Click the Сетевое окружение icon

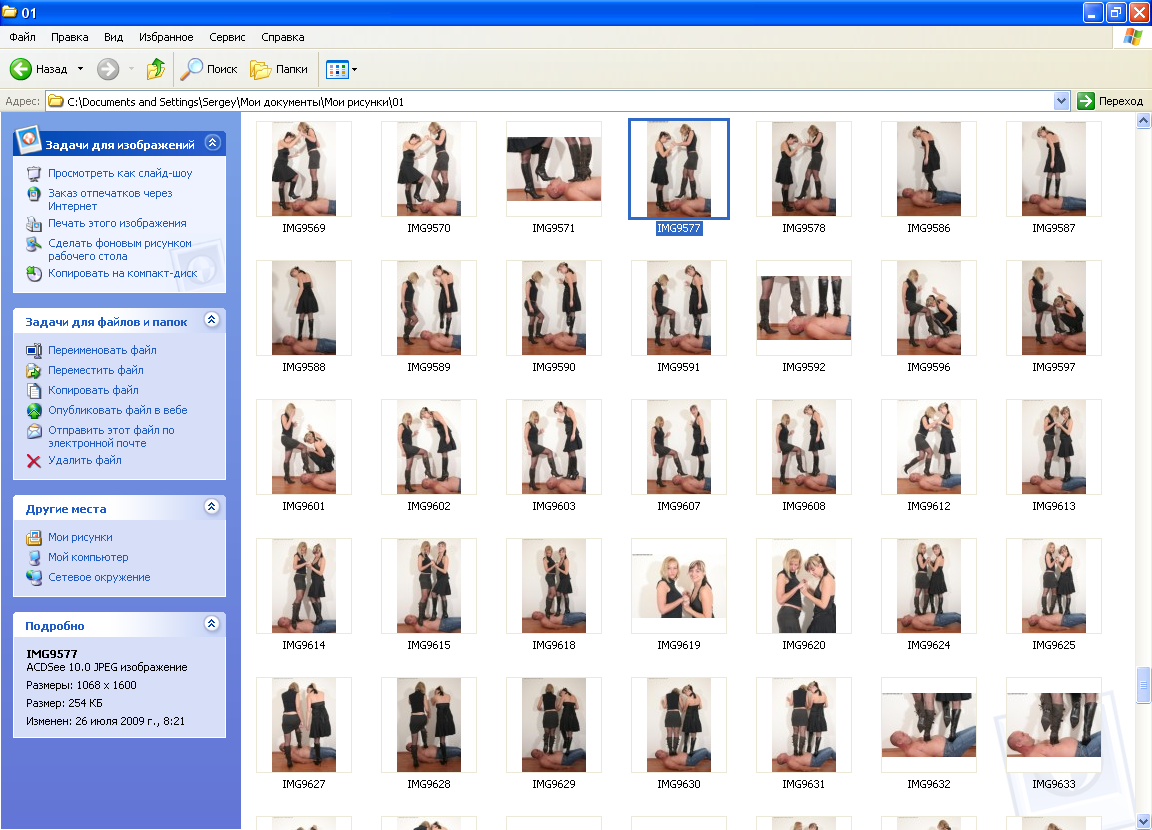point(34,577)
